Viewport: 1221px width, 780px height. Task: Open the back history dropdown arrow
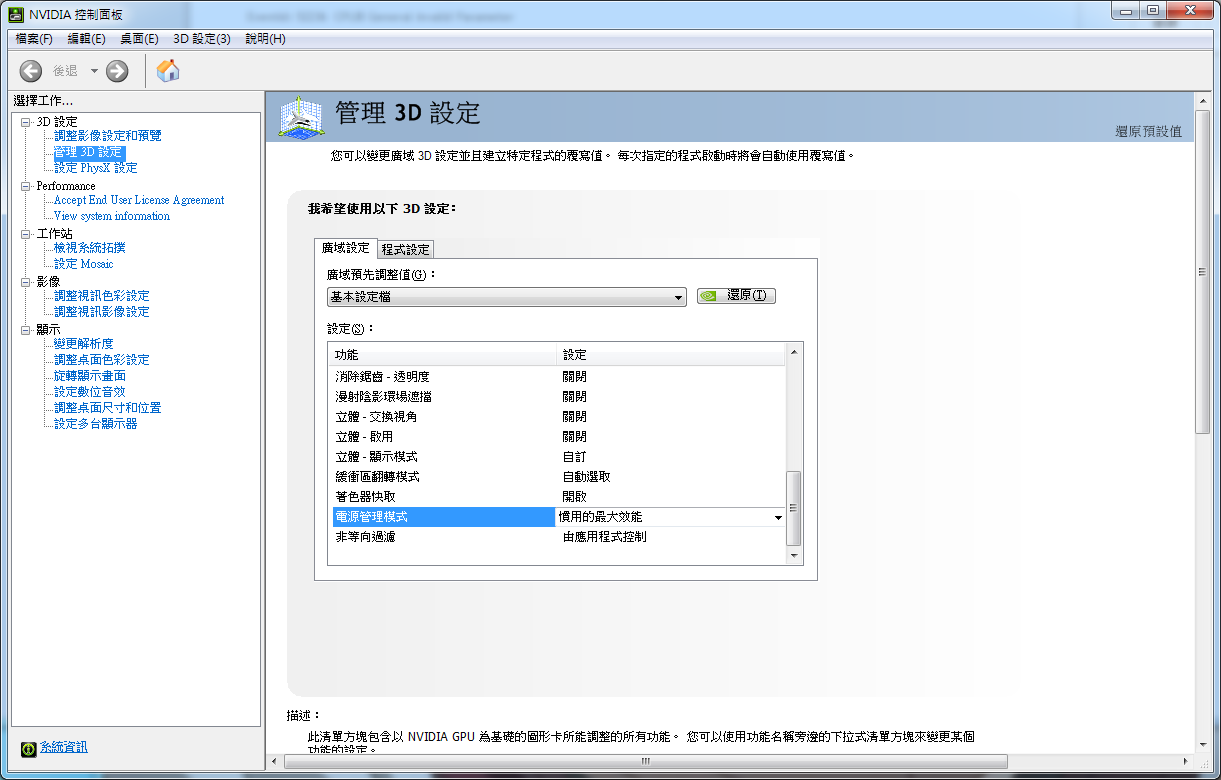coord(94,71)
